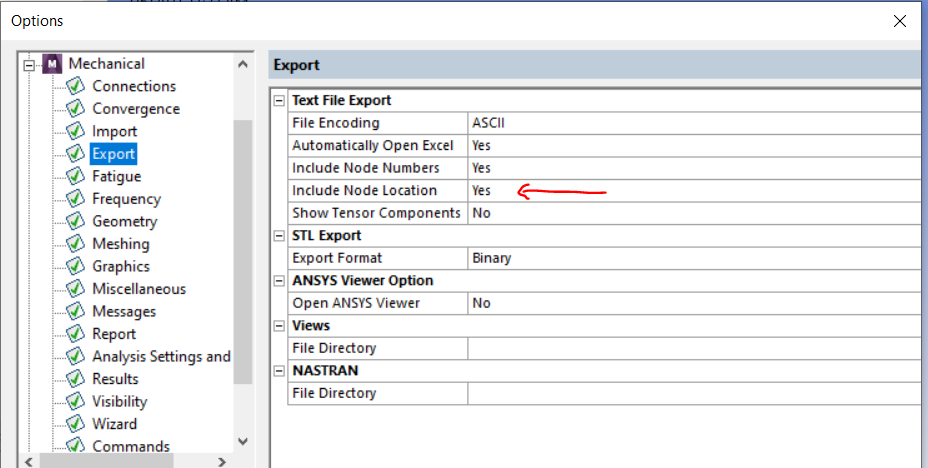The height and width of the screenshot is (468, 928).
Task: Toggle the Show Tensor Components value
Action: [692, 213]
